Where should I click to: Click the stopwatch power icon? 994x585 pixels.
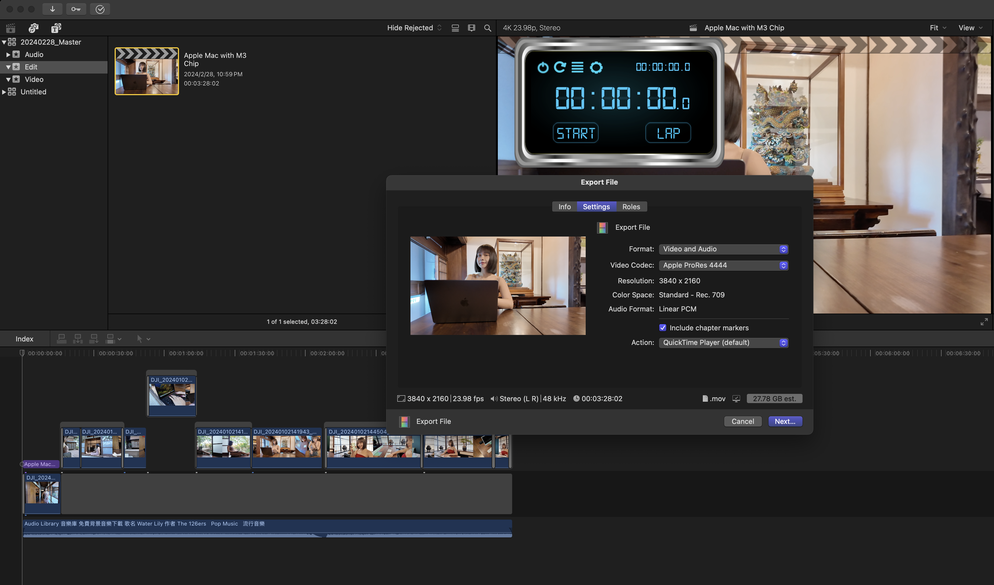[543, 67]
